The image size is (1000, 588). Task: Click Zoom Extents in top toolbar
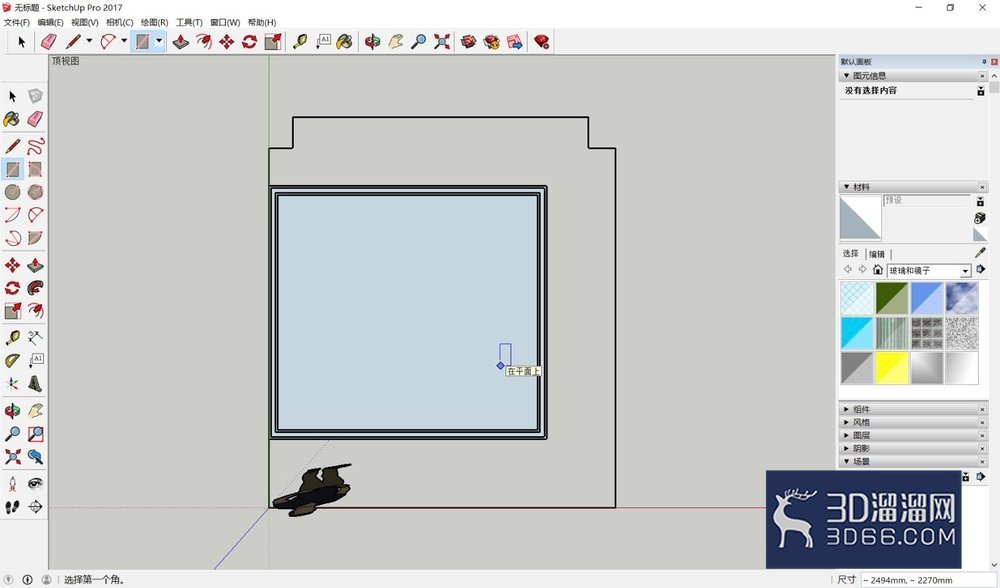point(441,42)
